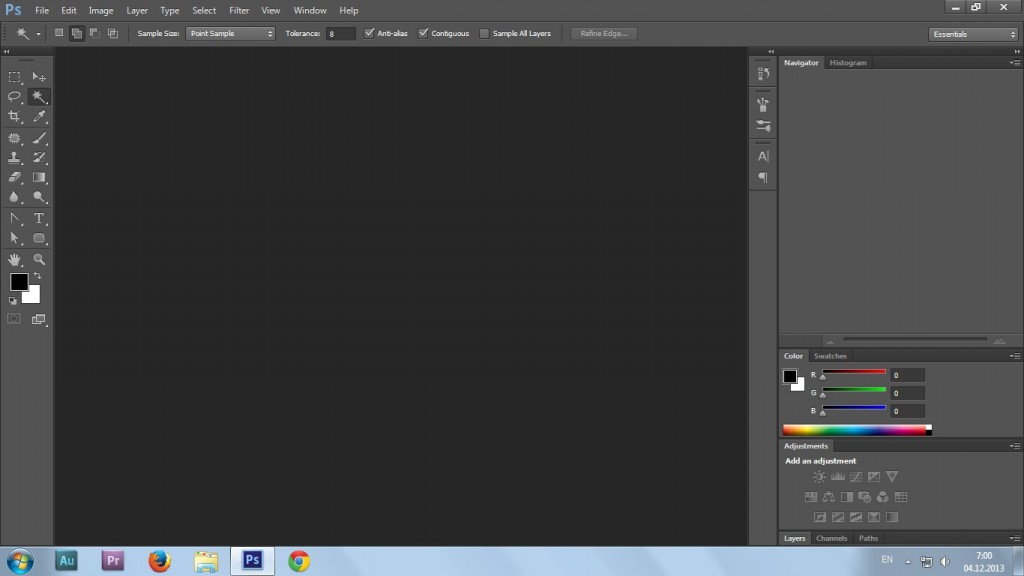Open the Character panel icon
The width and height of the screenshot is (1024, 576).
[x=763, y=156]
